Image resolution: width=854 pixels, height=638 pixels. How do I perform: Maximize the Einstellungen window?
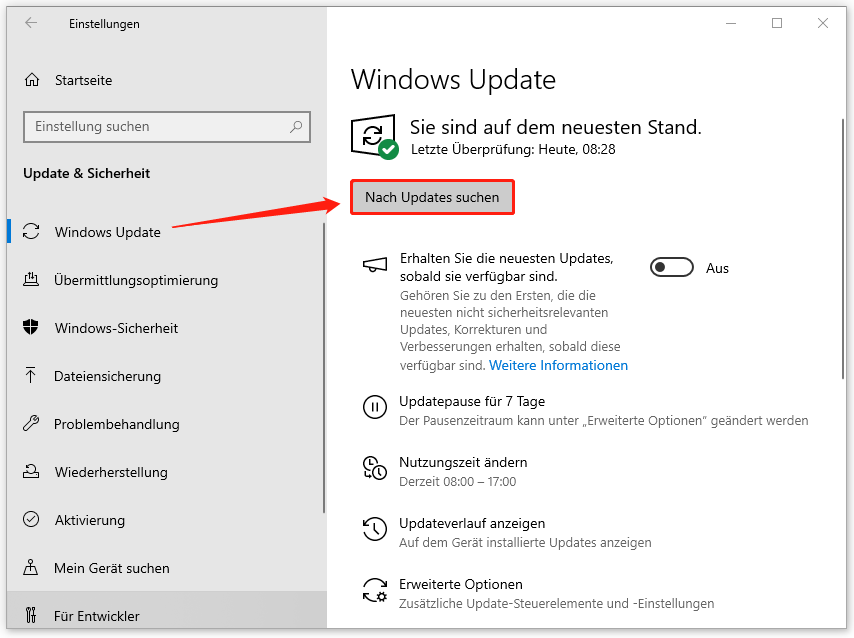(x=777, y=23)
